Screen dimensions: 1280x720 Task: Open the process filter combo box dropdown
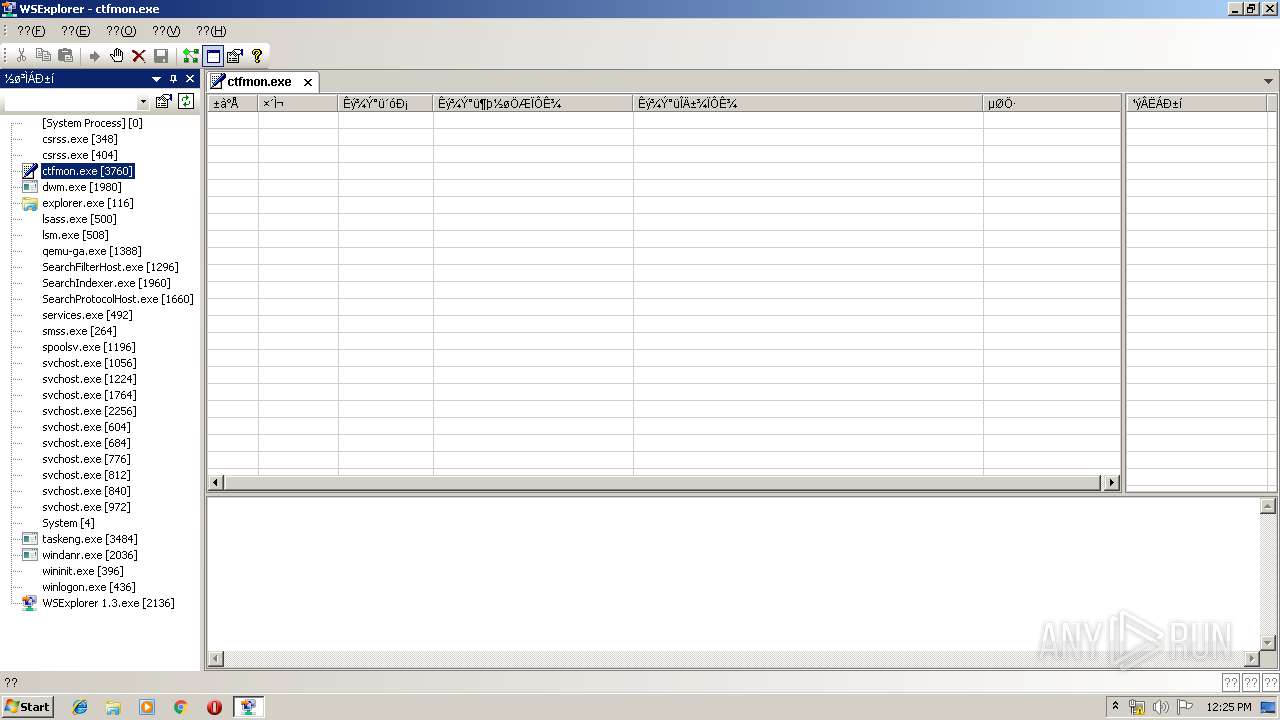point(143,102)
